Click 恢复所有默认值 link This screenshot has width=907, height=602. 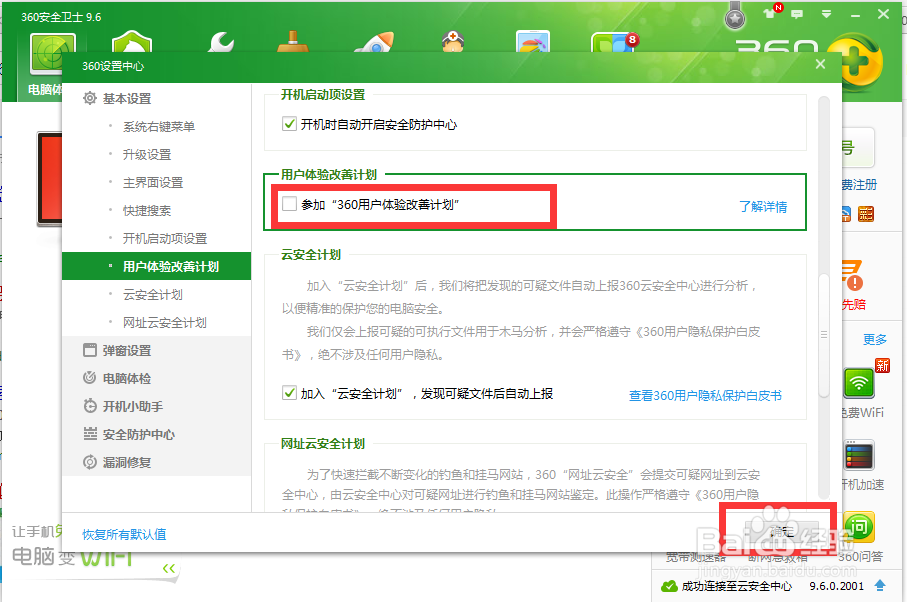click(x=124, y=534)
